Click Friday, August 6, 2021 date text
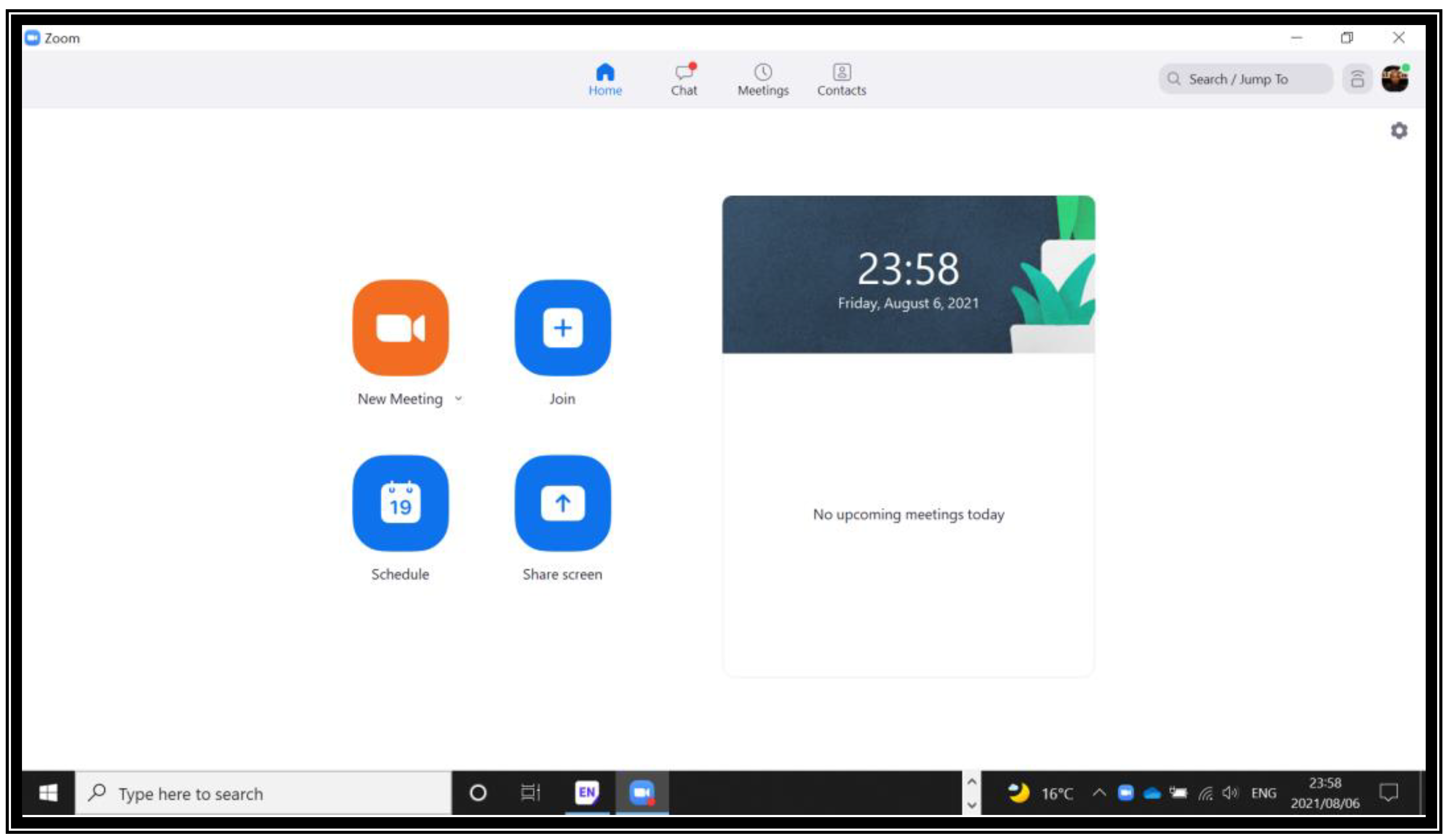 909,303
